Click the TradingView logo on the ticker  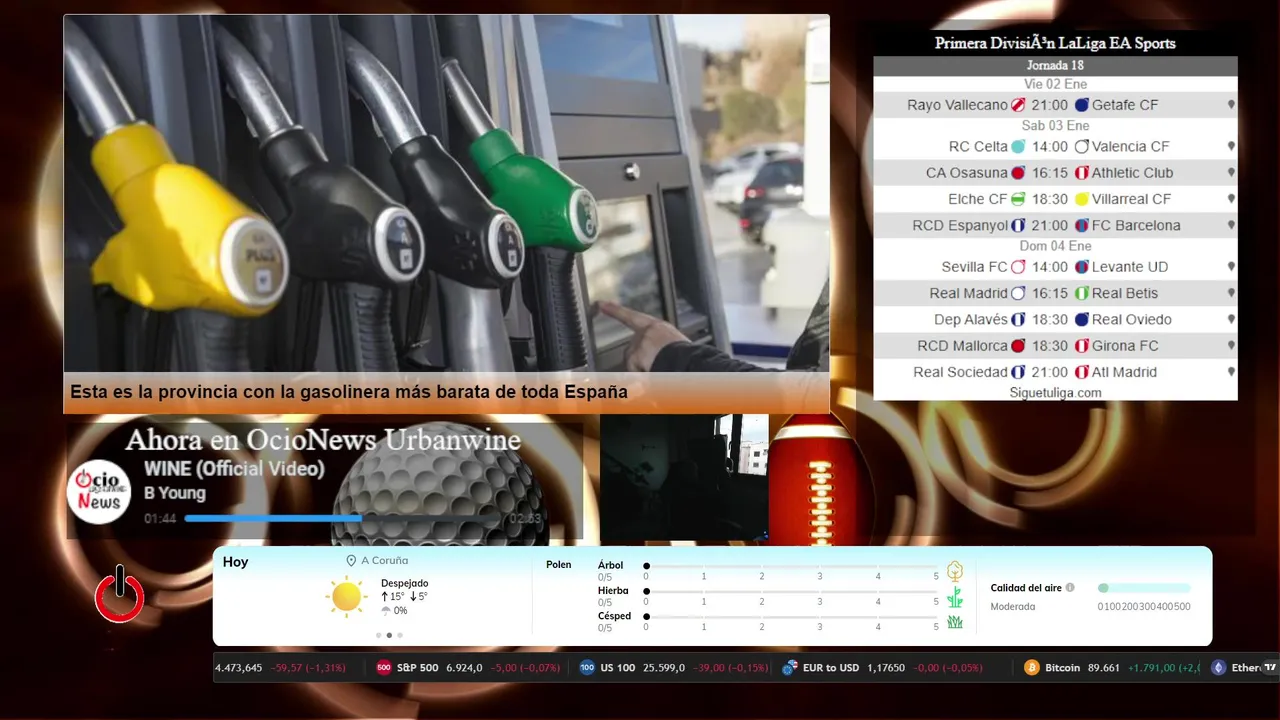coord(1270,668)
